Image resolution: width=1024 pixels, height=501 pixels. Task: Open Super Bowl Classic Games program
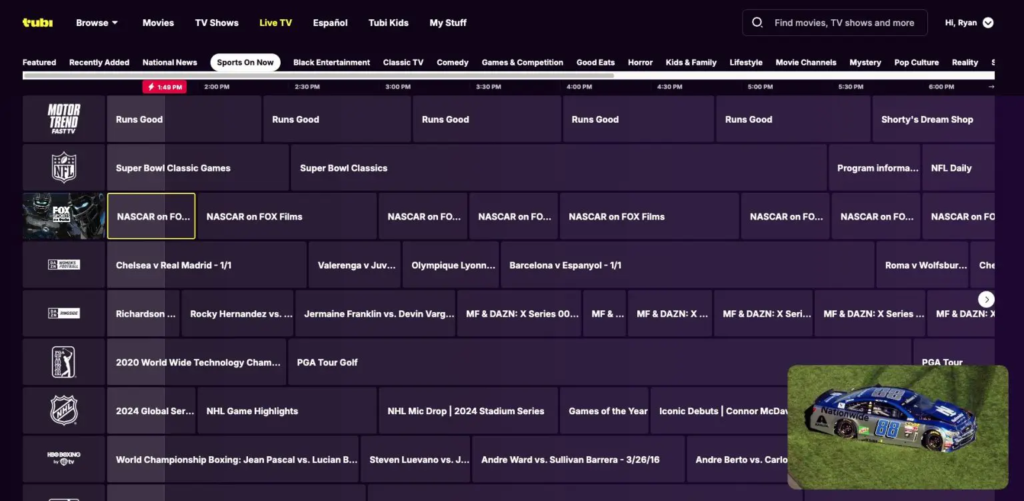coord(198,167)
